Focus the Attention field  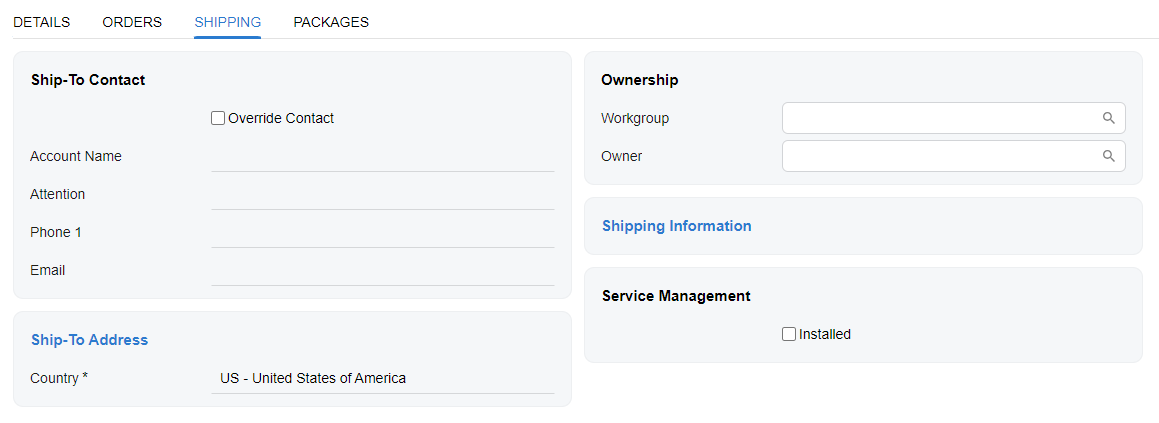[382, 195]
